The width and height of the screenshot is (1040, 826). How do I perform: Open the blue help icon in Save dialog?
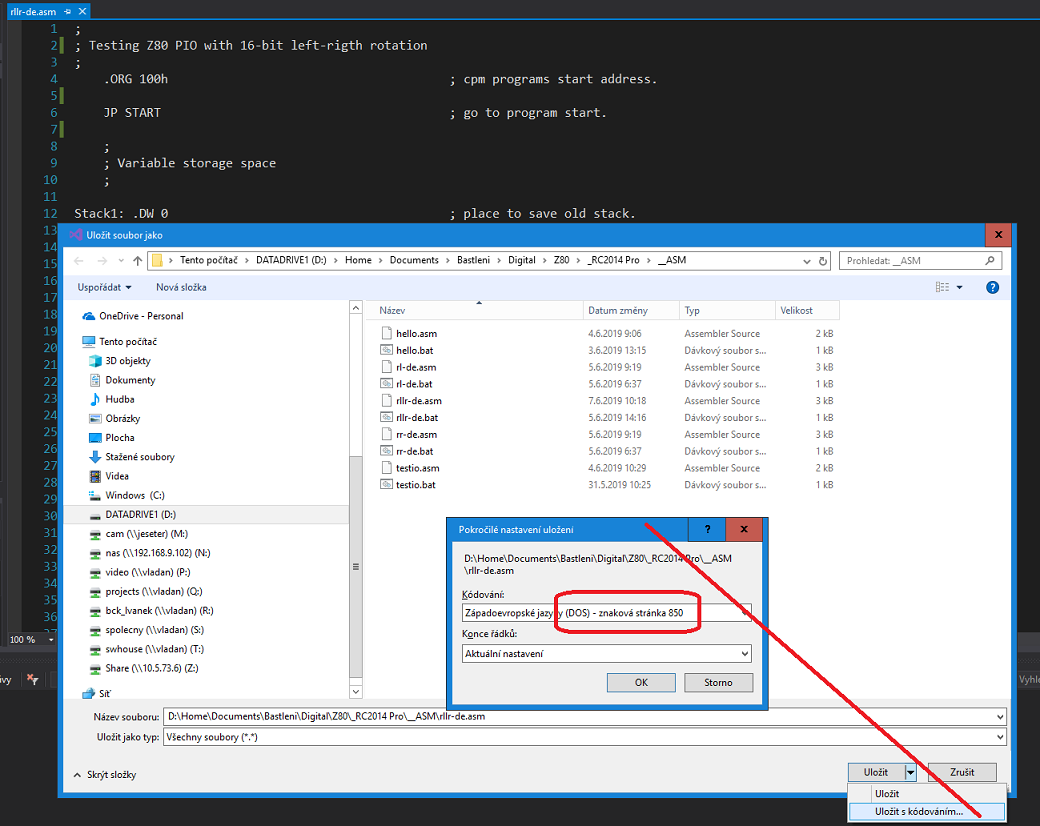pyautogui.click(x=992, y=287)
